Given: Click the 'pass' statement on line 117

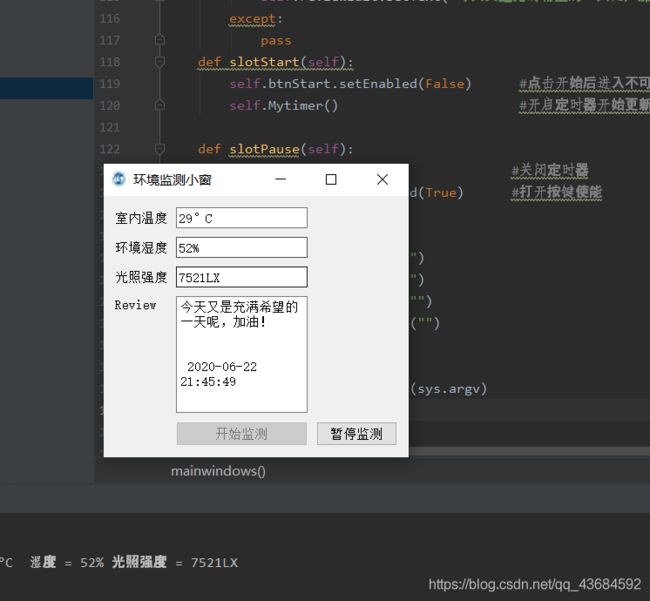Looking at the screenshot, I should tap(276, 41).
